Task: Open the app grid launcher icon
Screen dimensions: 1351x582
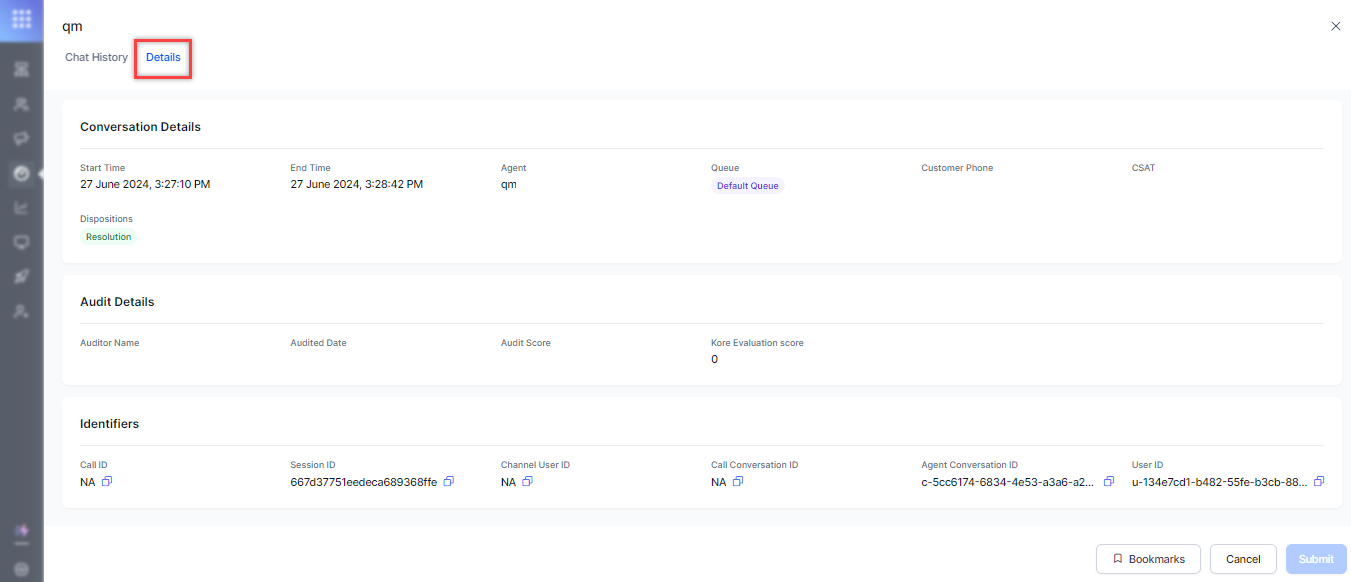Action: (x=21, y=19)
